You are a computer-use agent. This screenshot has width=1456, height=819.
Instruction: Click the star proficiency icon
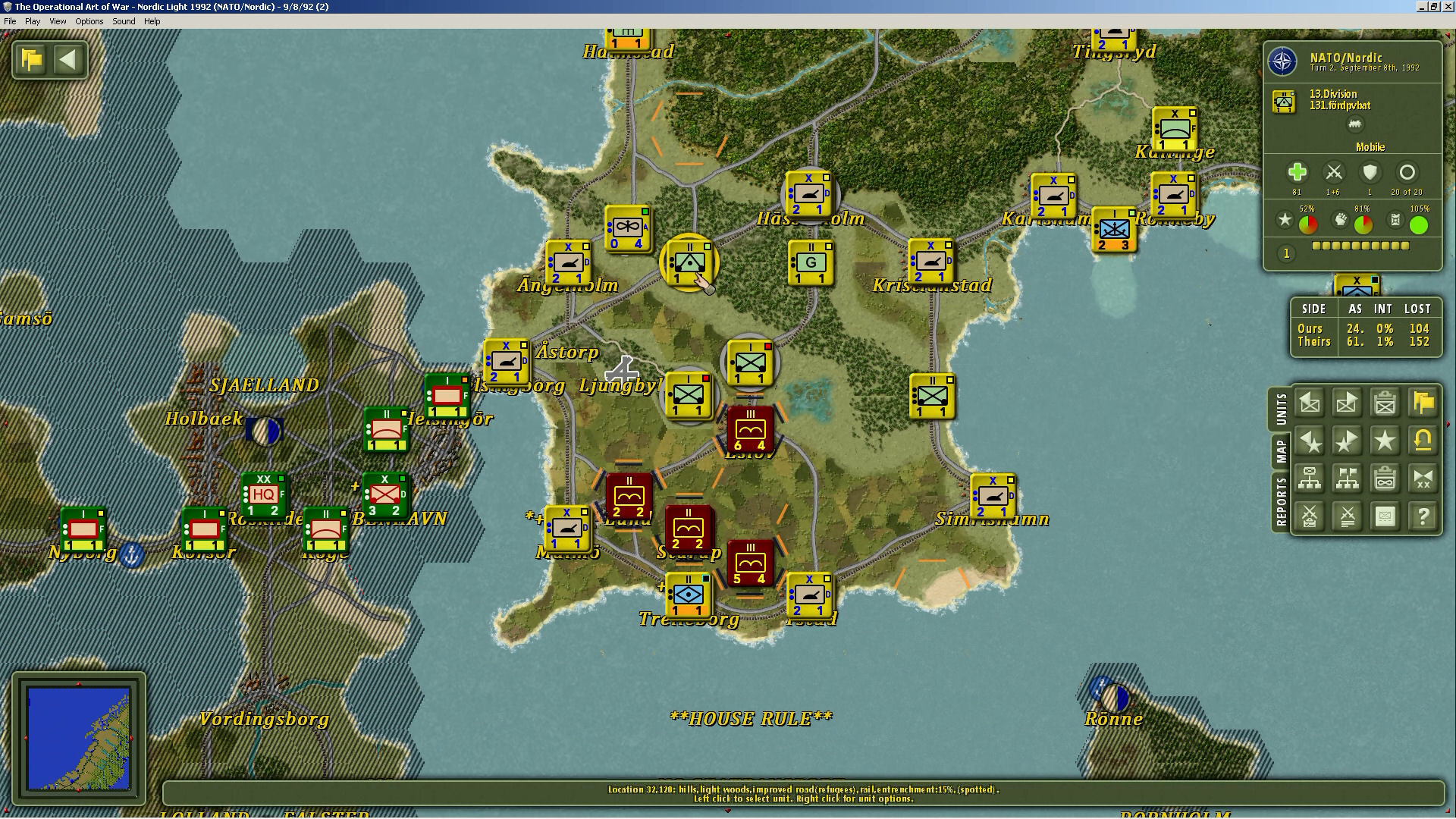click(x=1285, y=220)
